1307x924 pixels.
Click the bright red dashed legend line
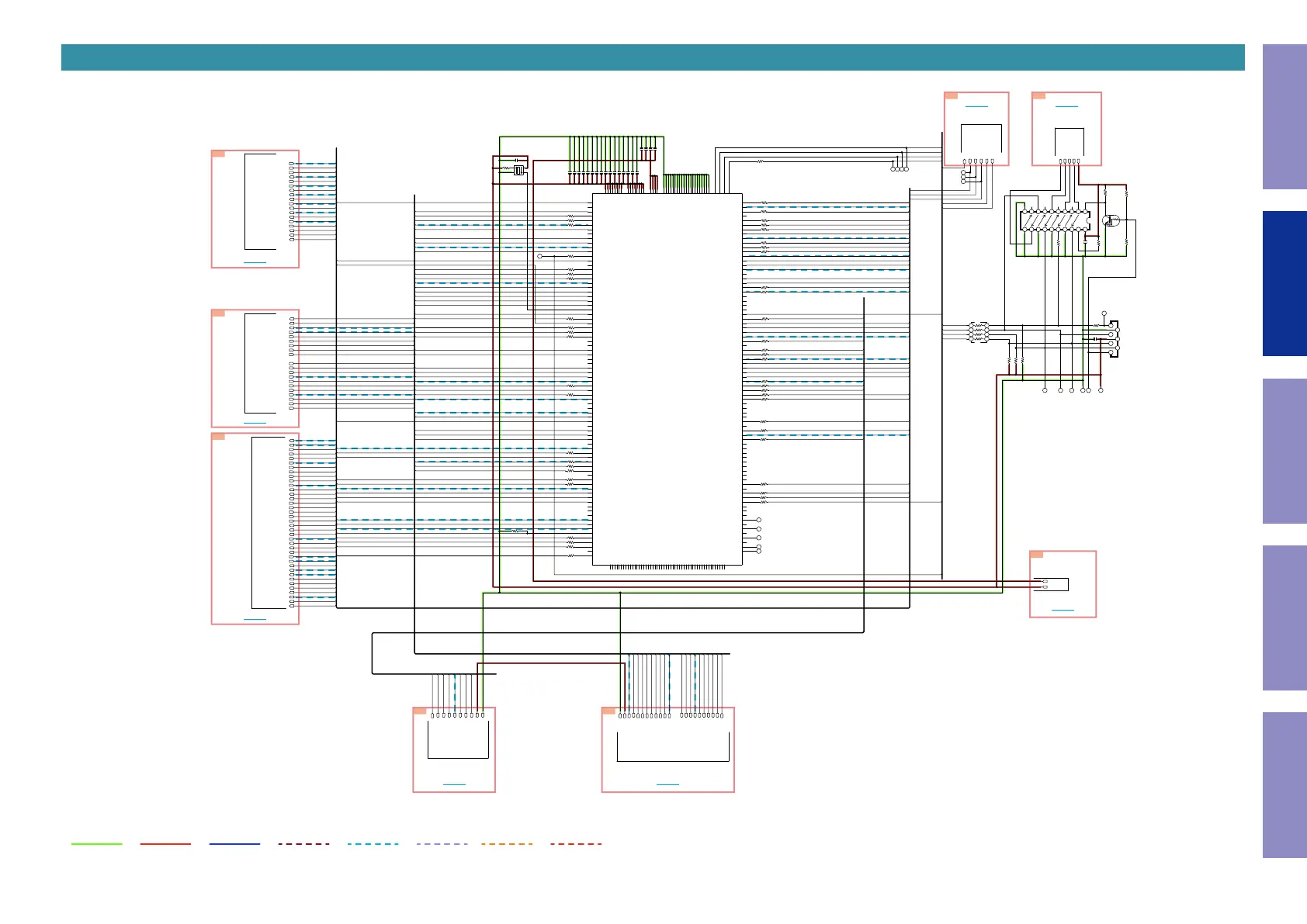[576, 844]
